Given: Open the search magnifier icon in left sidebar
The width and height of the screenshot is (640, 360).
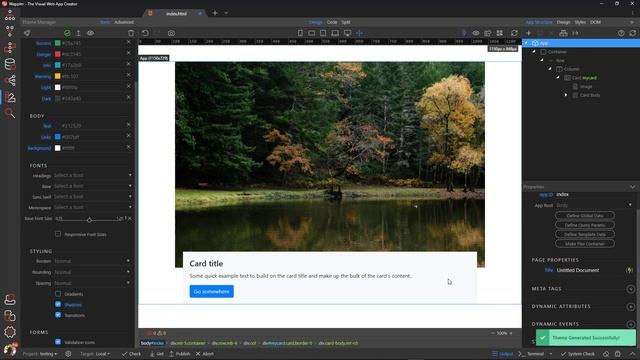Looking at the screenshot, I should click(10, 113).
